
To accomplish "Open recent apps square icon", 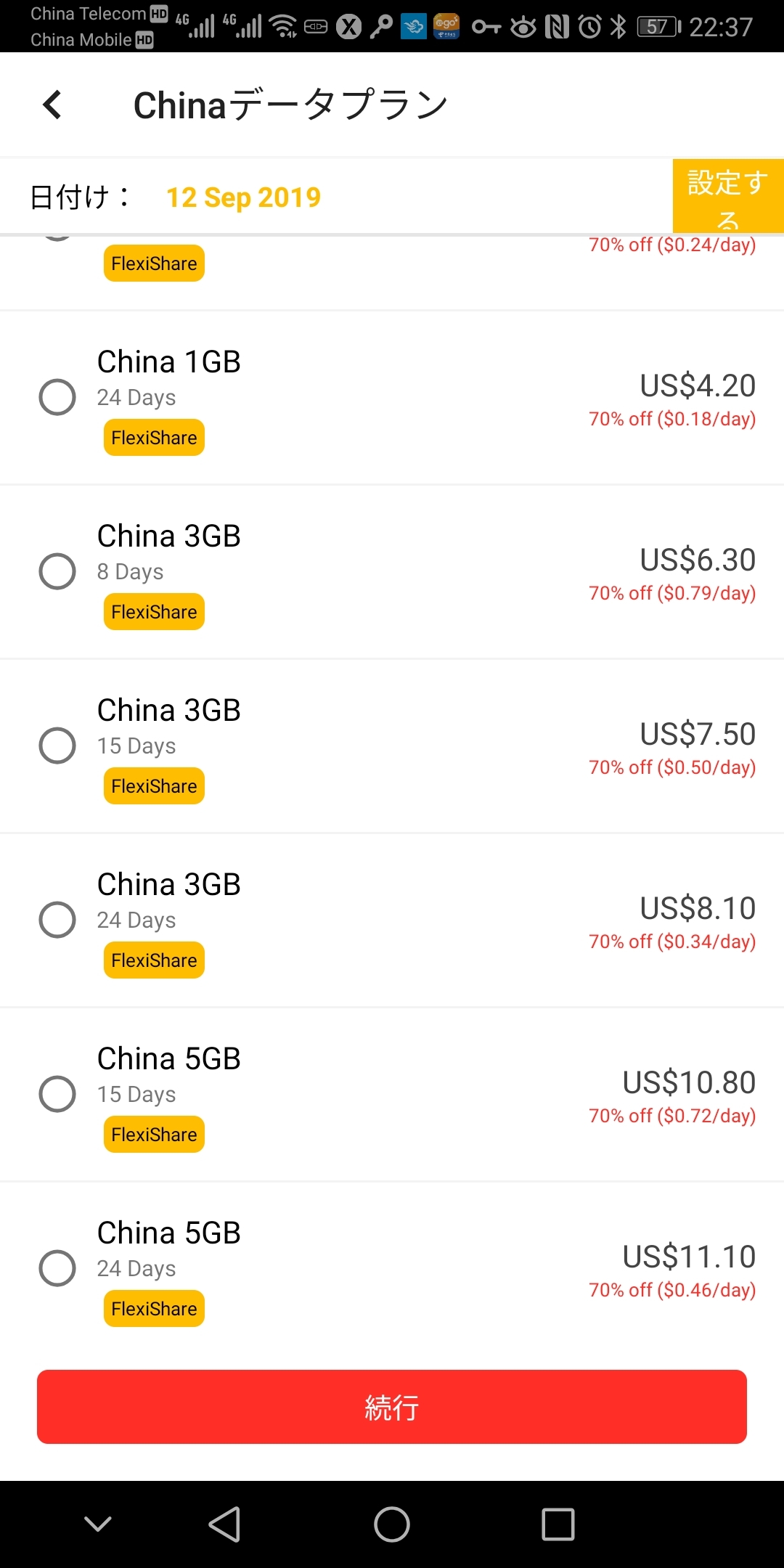I will 558,1524.
